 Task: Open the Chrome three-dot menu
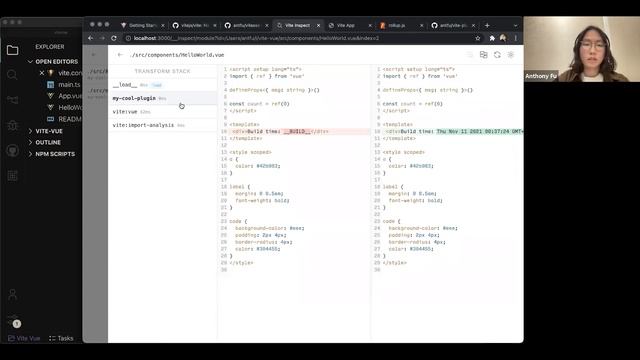(x=516, y=38)
